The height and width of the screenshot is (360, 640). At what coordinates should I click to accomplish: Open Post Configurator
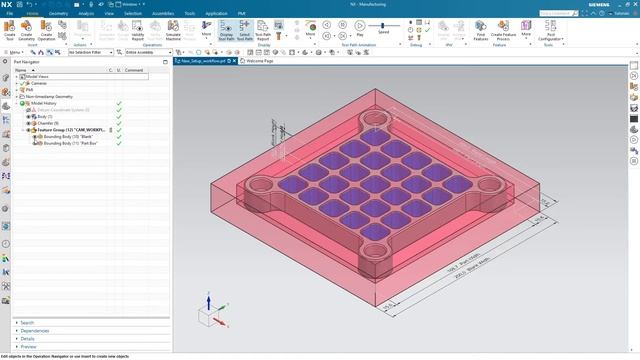(x=551, y=30)
